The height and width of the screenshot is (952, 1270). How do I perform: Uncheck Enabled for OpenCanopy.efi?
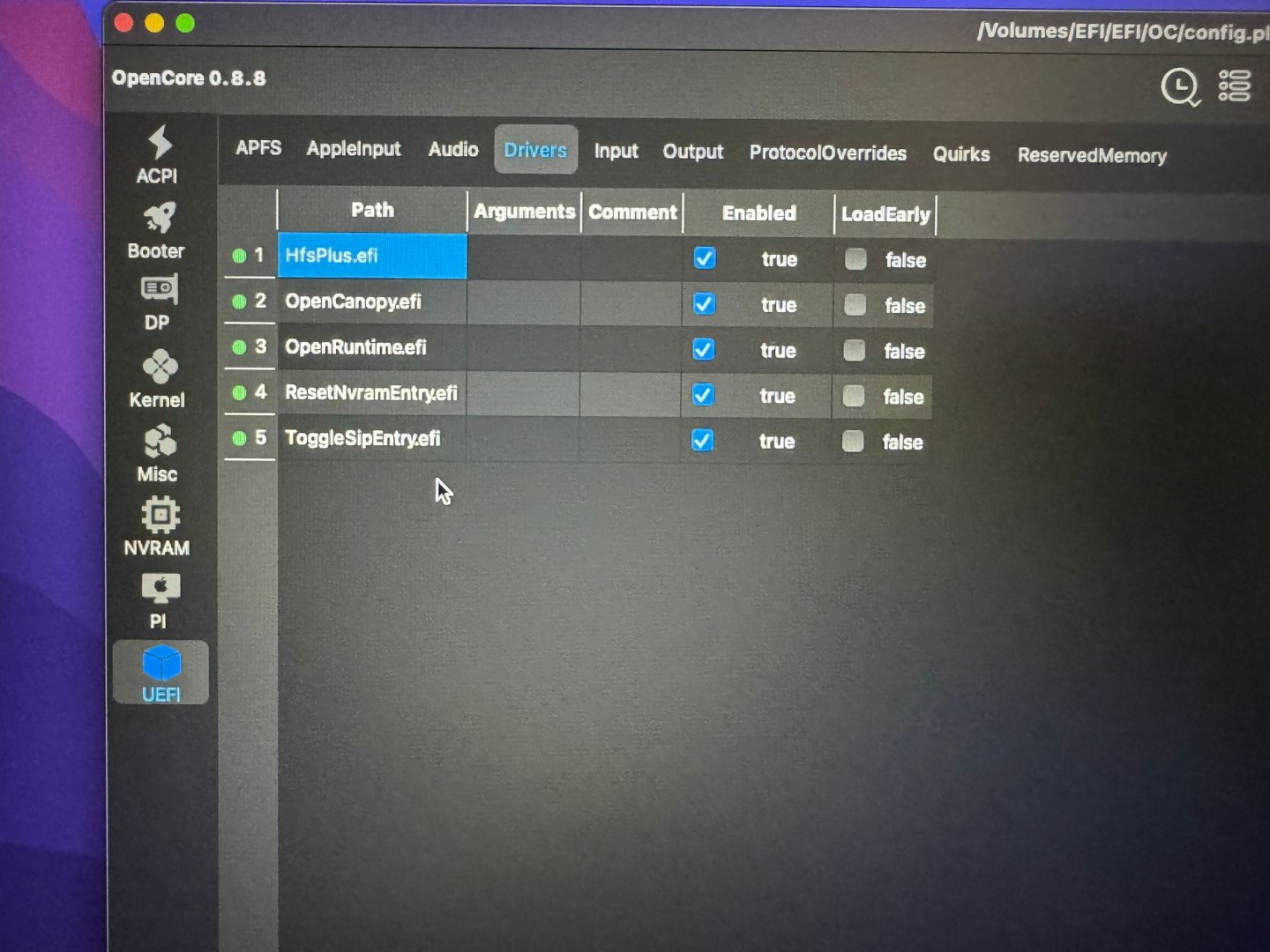pos(704,304)
